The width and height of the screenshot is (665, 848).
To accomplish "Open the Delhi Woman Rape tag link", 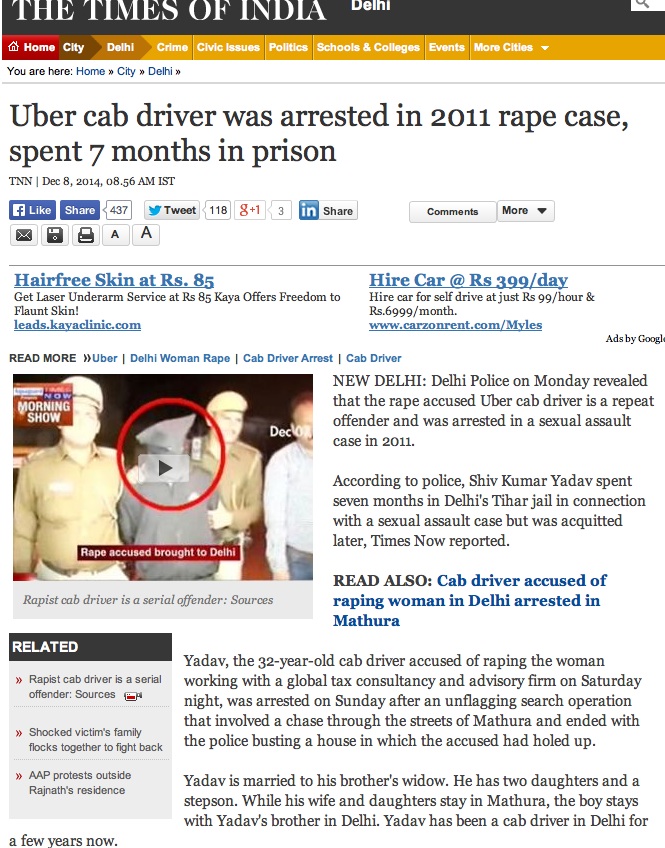I will coord(180,358).
